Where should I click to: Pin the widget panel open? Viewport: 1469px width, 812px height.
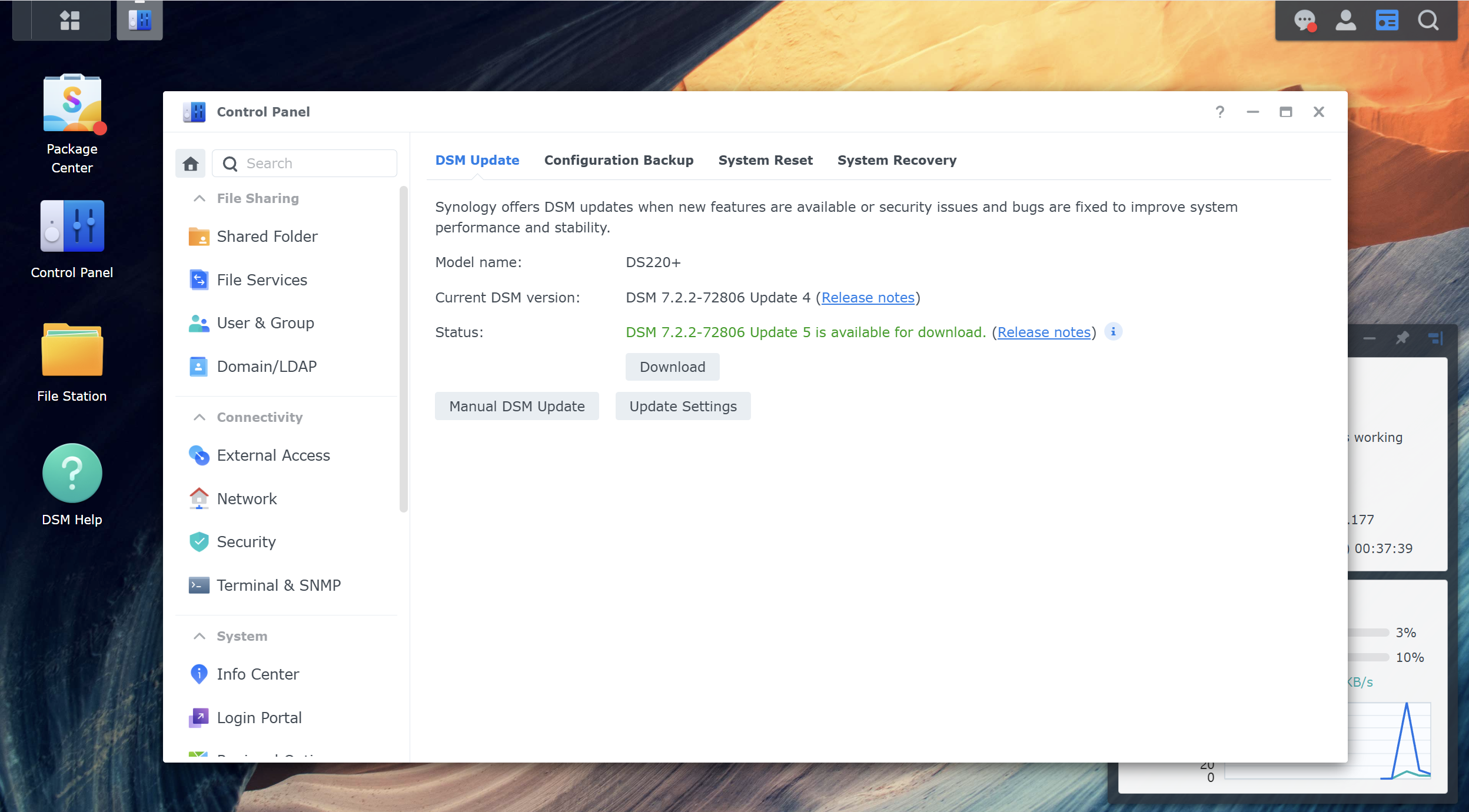(1402, 338)
